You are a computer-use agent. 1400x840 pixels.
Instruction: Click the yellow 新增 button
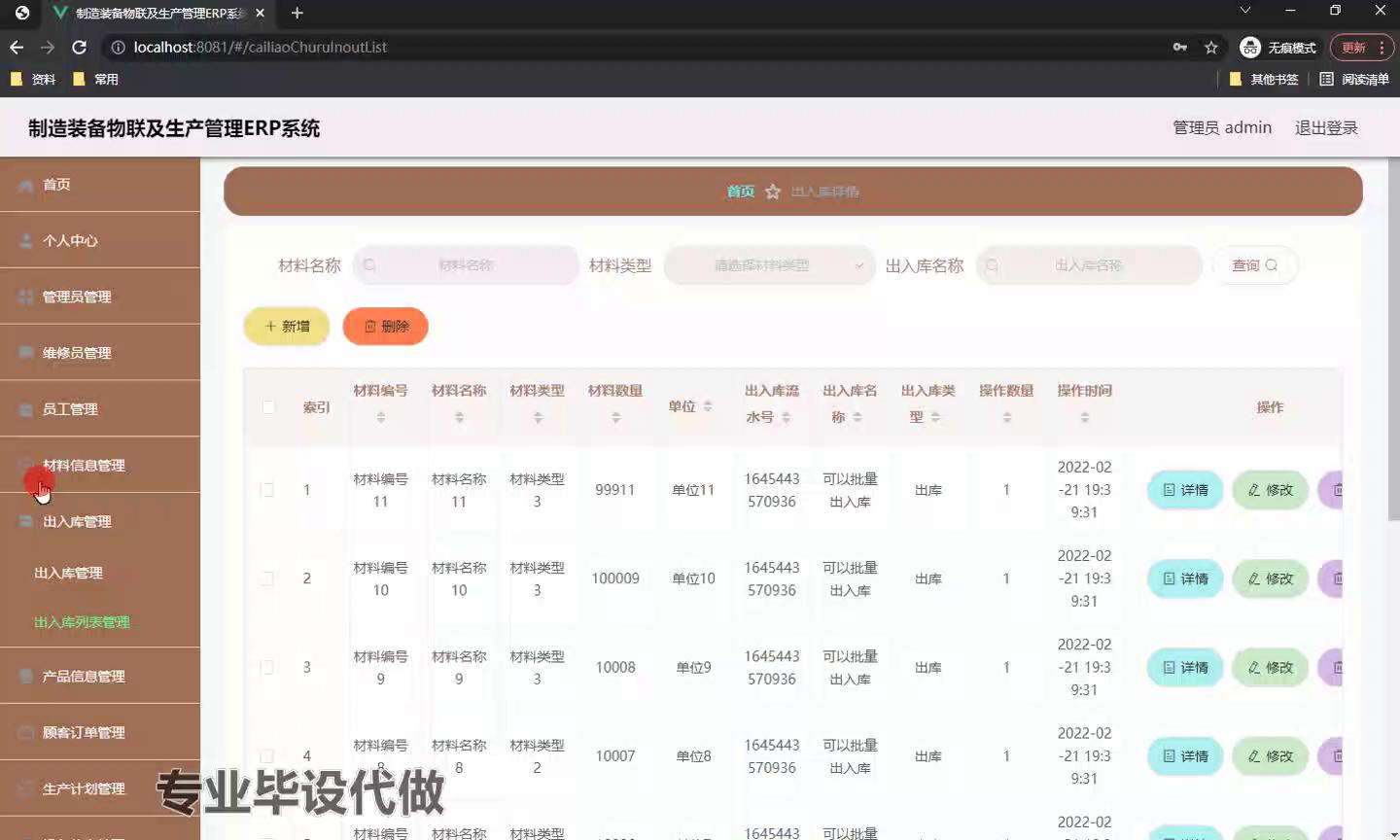coord(287,327)
